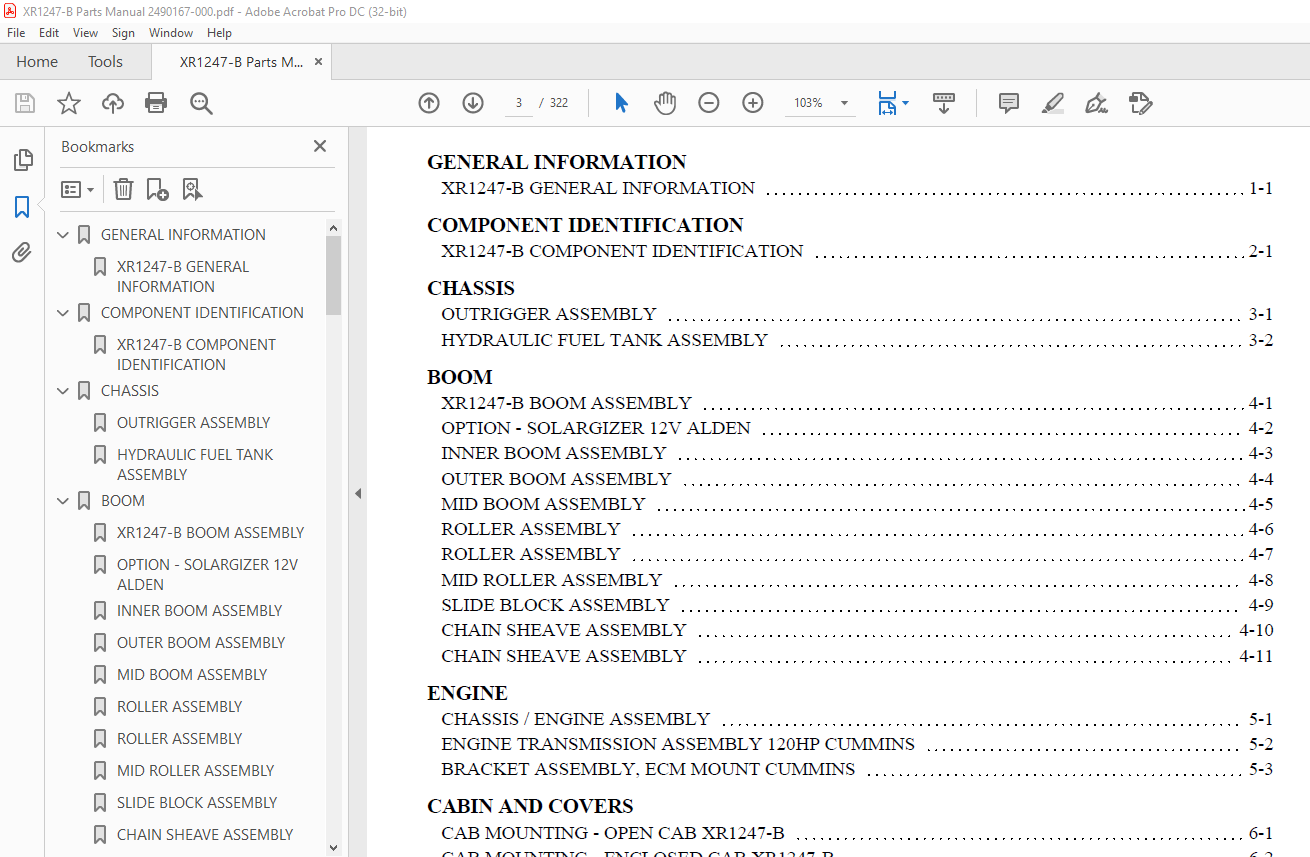Open Page Thumbnails panel icon
The image size is (1310, 857).
coord(22,160)
